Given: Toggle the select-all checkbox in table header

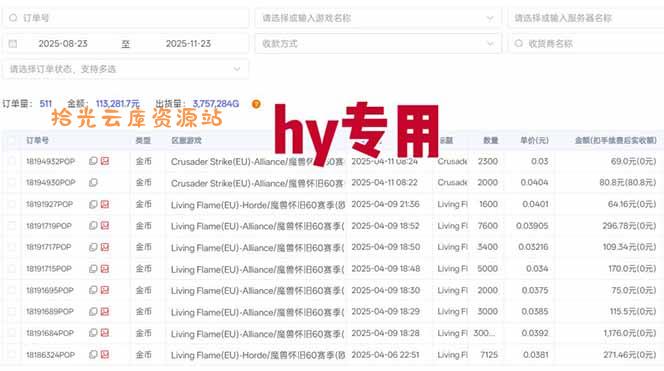Looking at the screenshot, I should [x=12, y=141].
